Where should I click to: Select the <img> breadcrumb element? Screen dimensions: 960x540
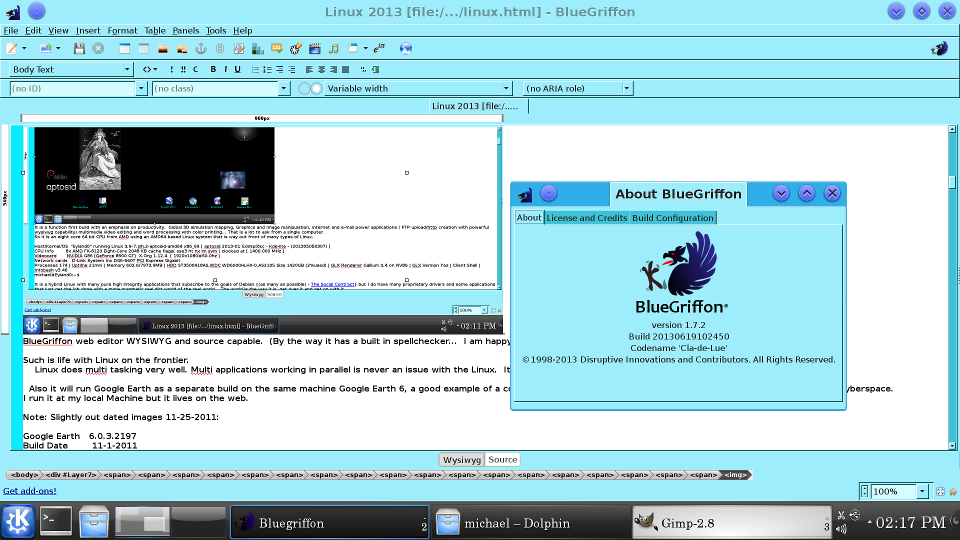(x=735, y=475)
